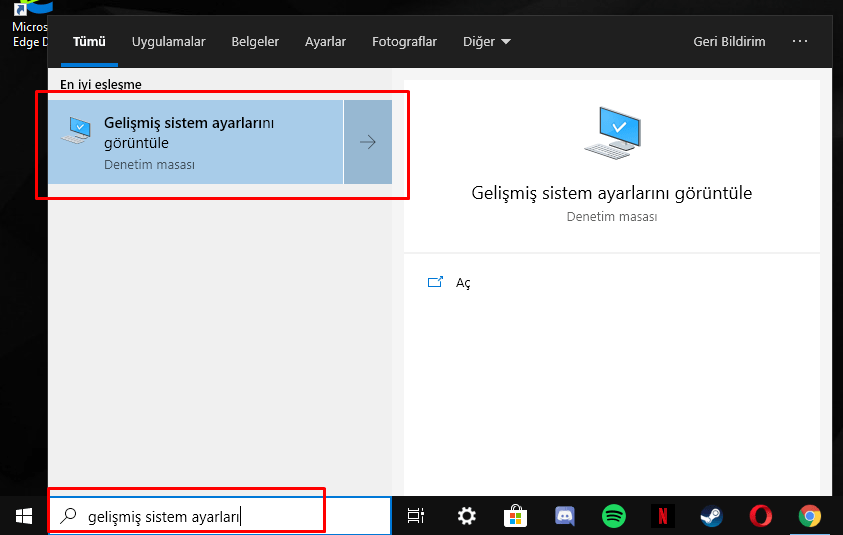Click the large computer icon in the preview pane

(x=612, y=133)
